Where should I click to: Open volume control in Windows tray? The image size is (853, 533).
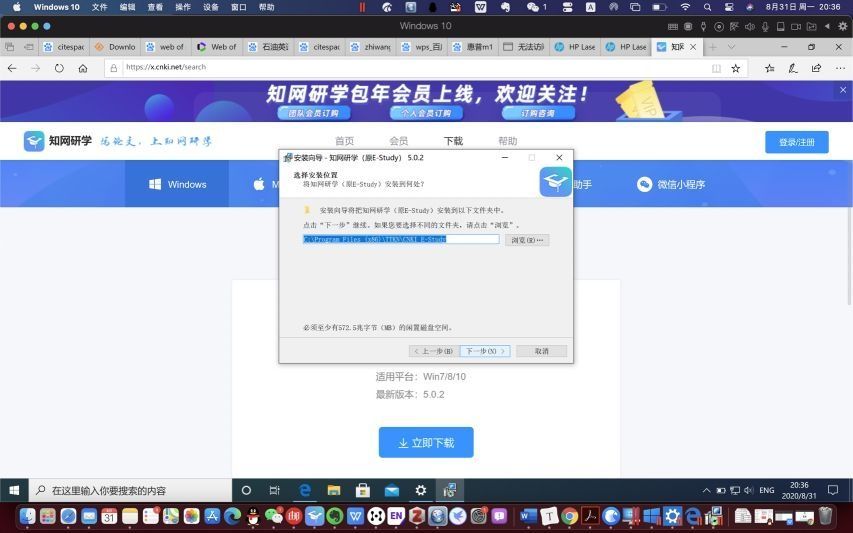pyautogui.click(x=749, y=491)
